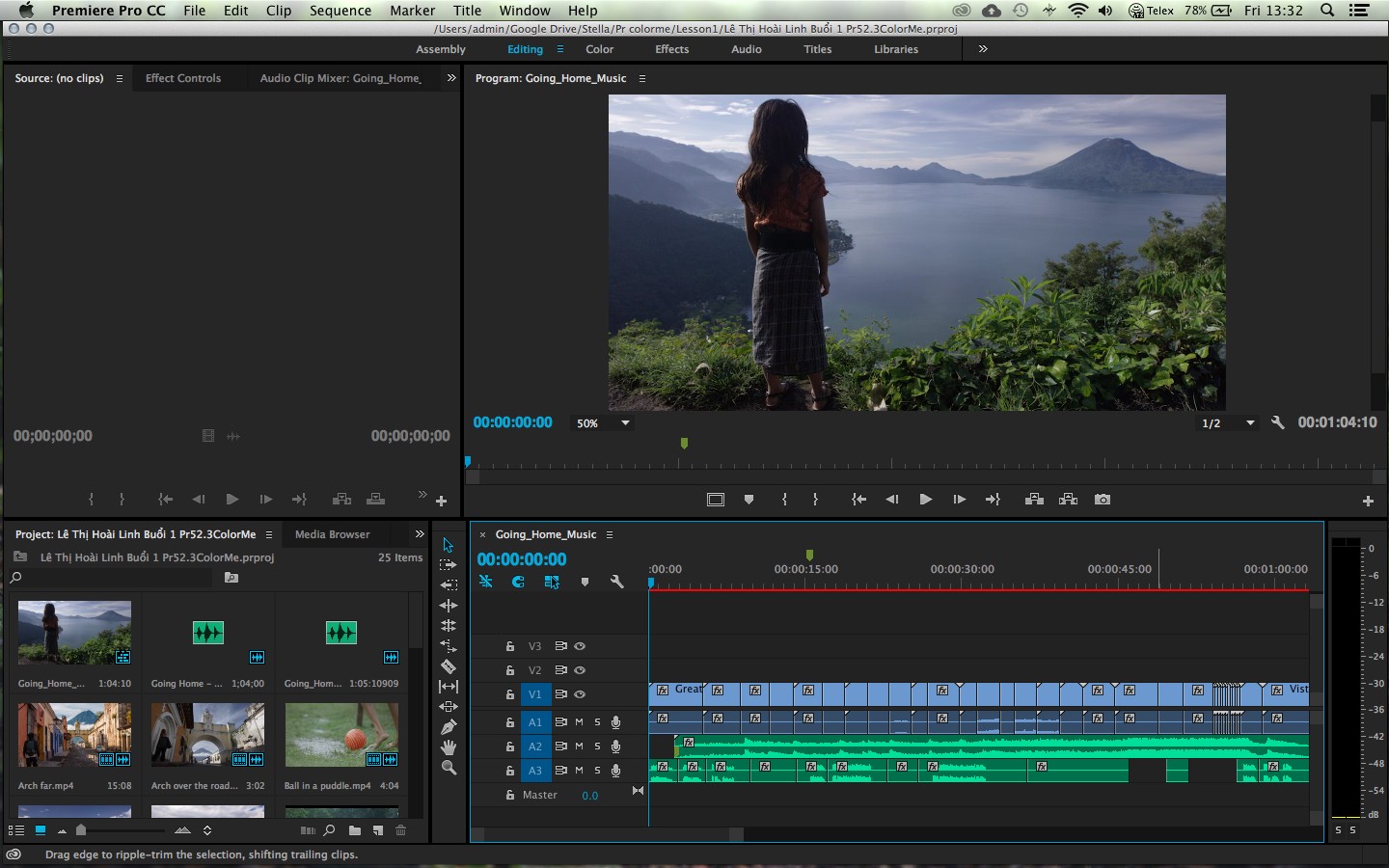Click Spotlight search in menu bar

tap(1327, 11)
